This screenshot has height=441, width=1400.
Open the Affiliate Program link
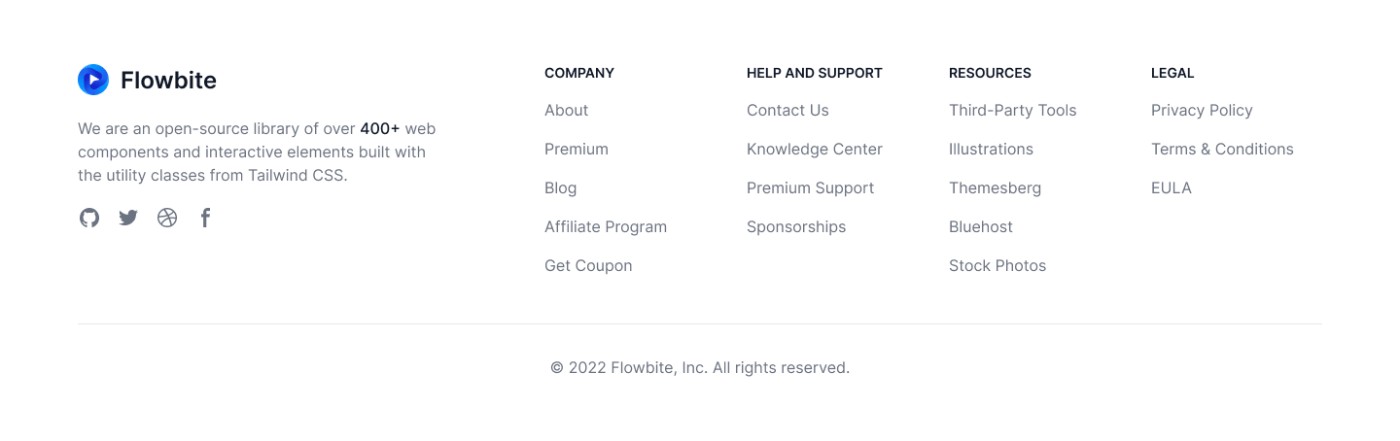click(605, 227)
